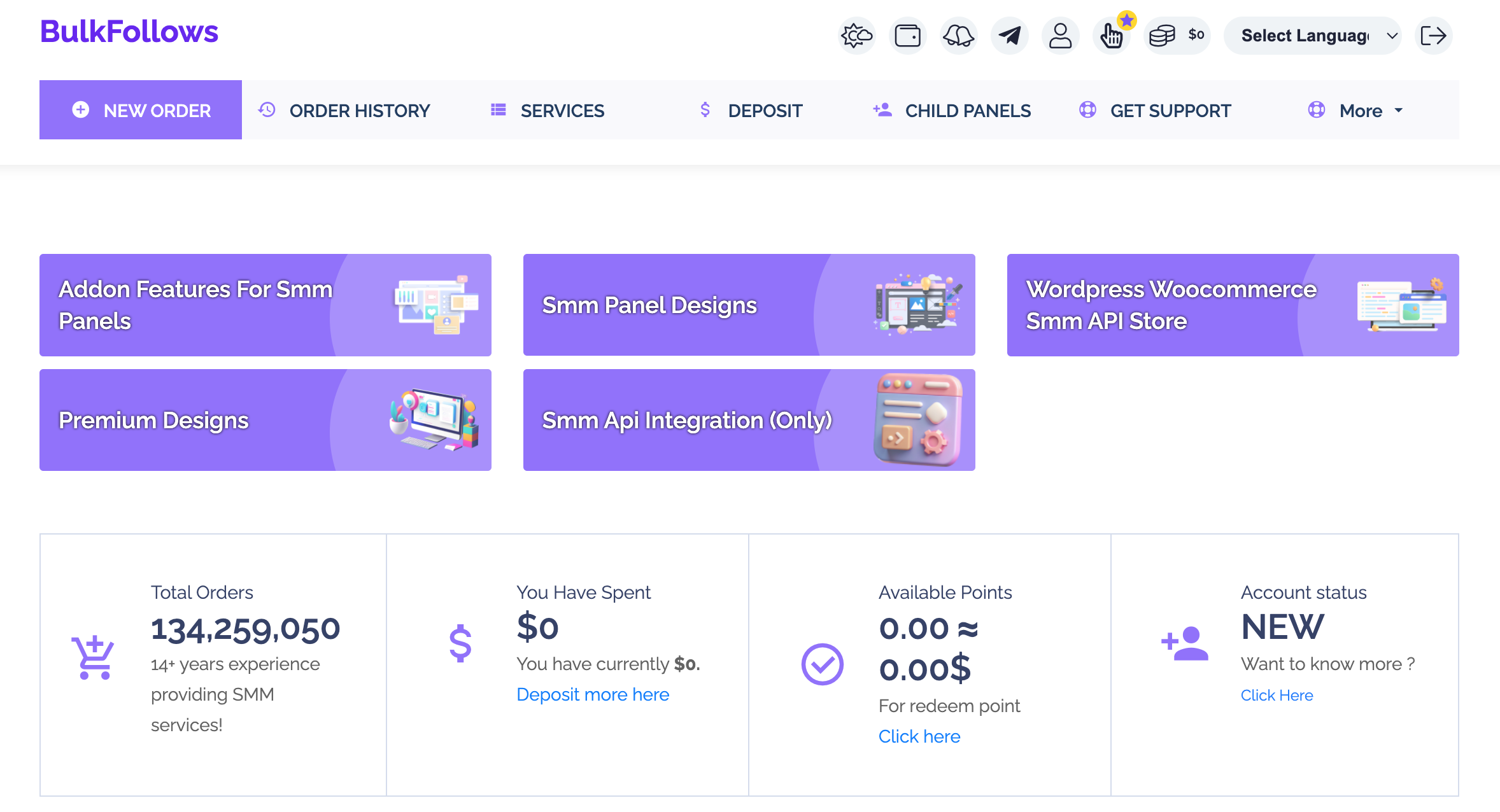This screenshot has height=812, width=1500.
Task: Click 'Click here' to redeem points
Action: coord(919,736)
